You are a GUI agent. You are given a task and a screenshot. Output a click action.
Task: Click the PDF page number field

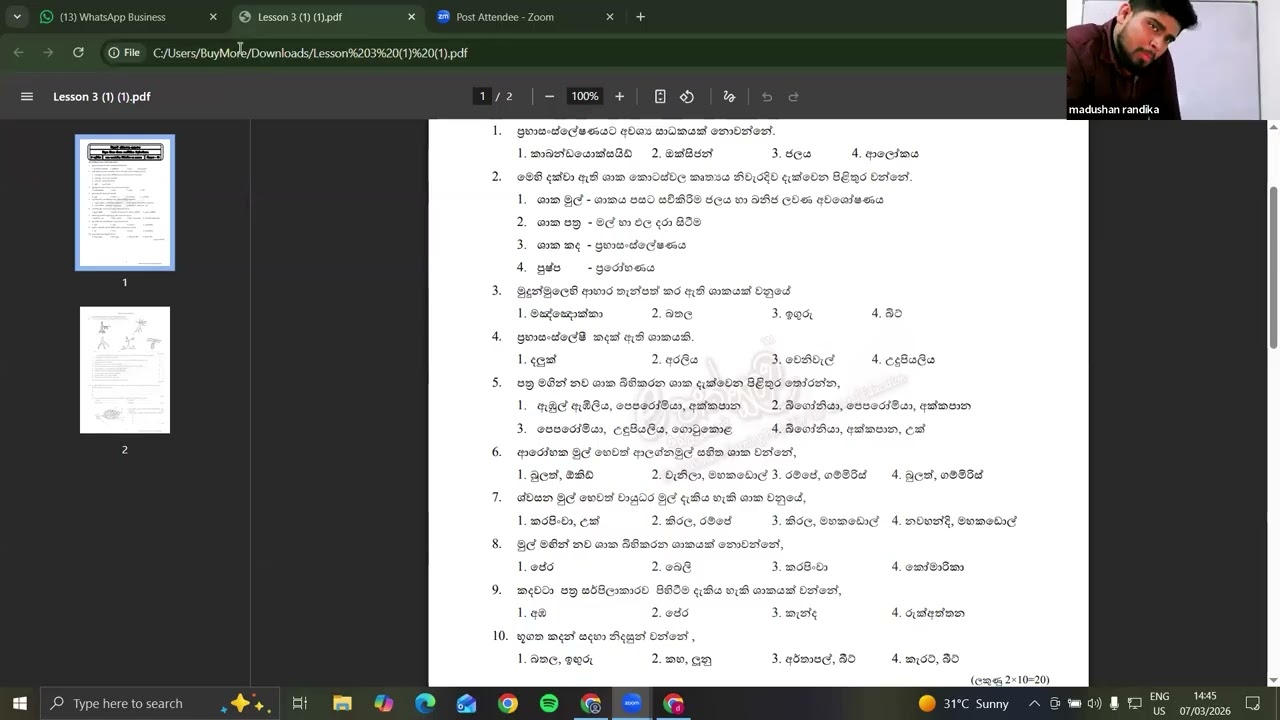(x=482, y=97)
